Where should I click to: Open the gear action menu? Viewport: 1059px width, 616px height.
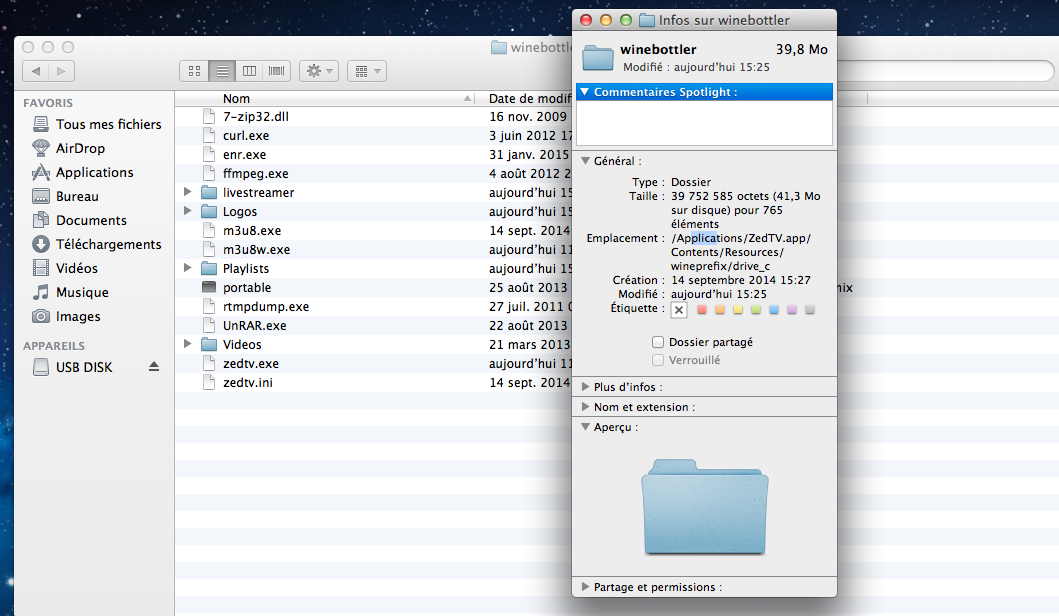click(320, 71)
